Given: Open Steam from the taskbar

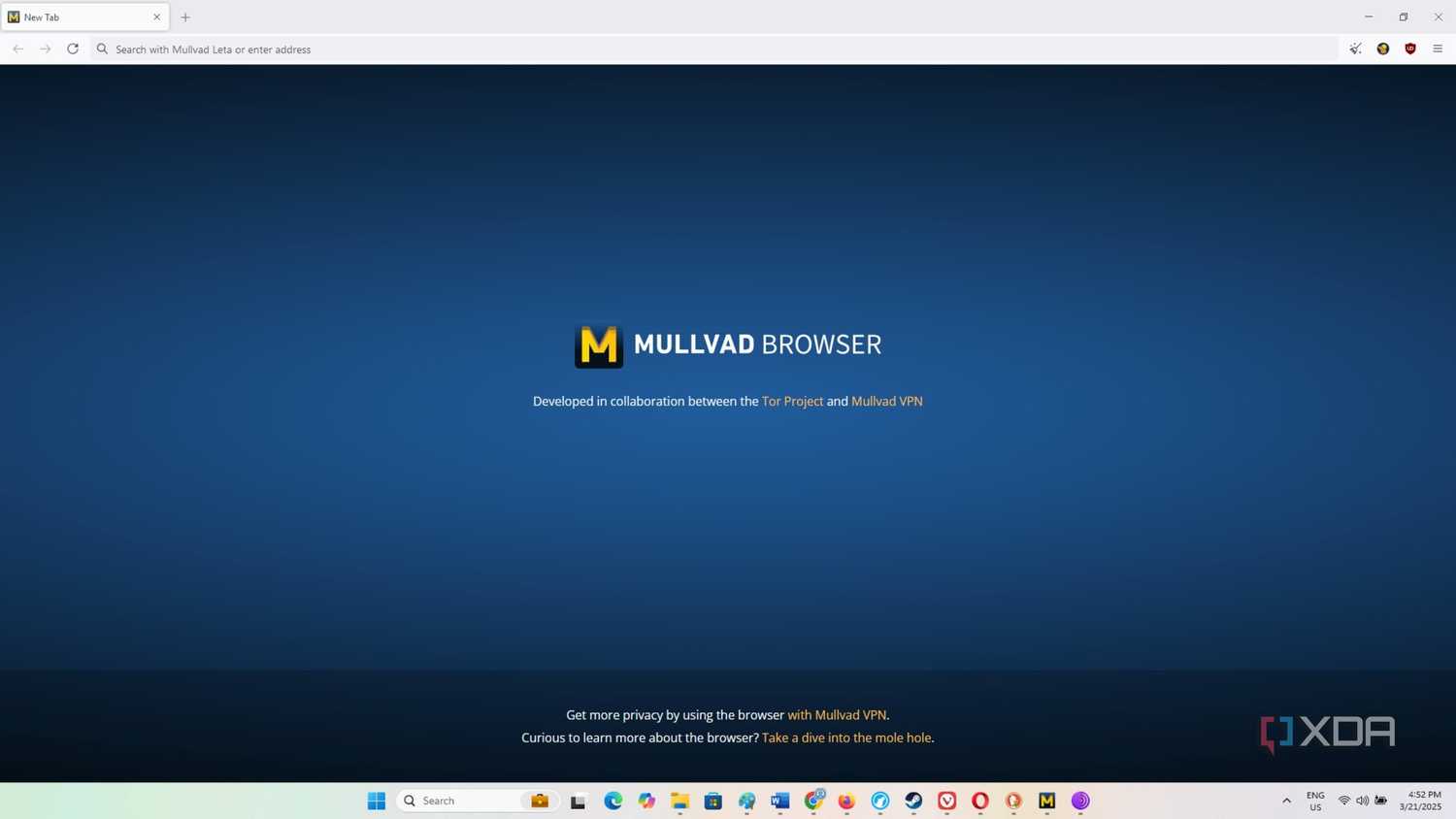Looking at the screenshot, I should click(913, 801).
